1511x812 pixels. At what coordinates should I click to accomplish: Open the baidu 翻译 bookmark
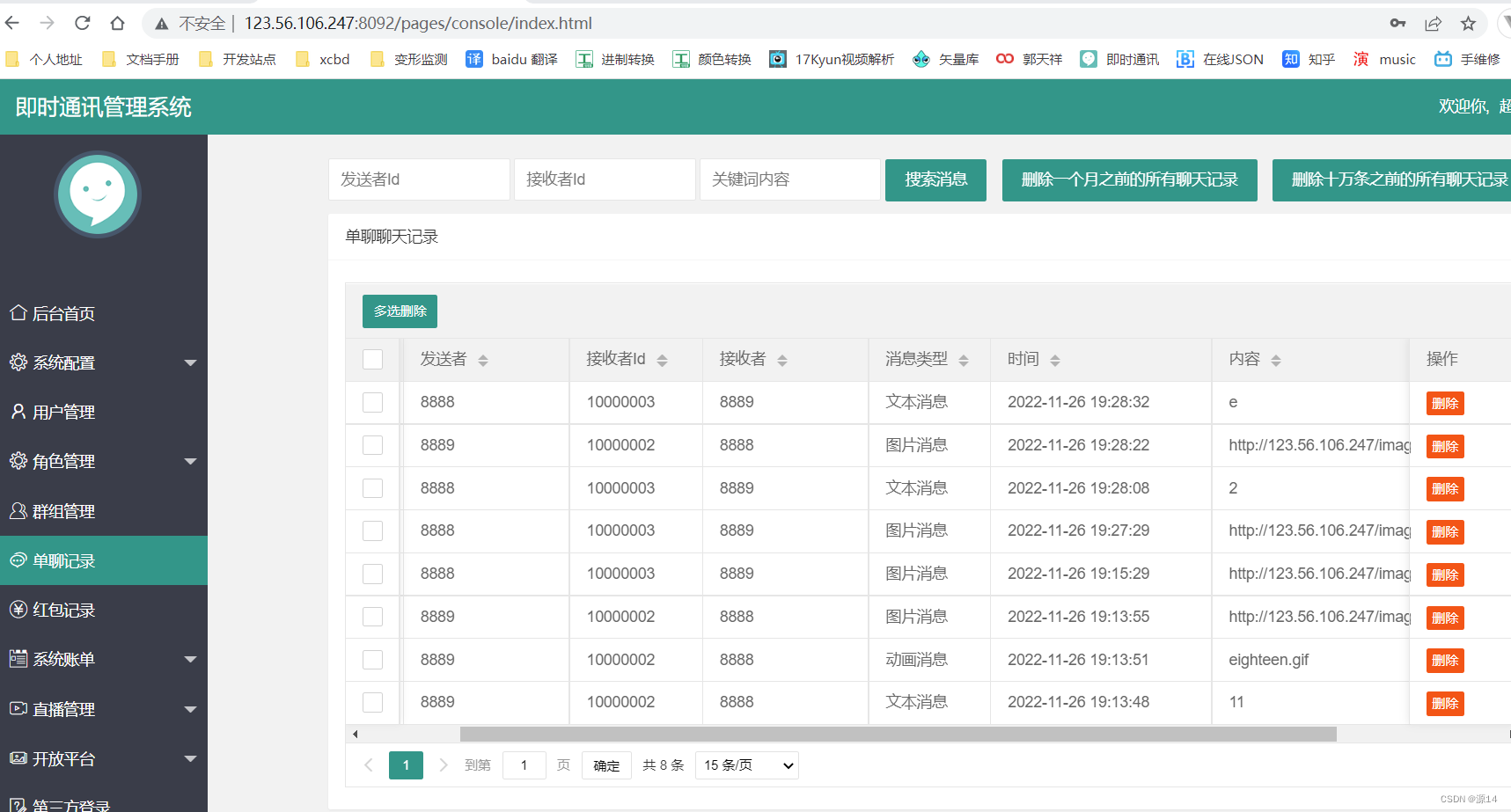click(x=511, y=59)
